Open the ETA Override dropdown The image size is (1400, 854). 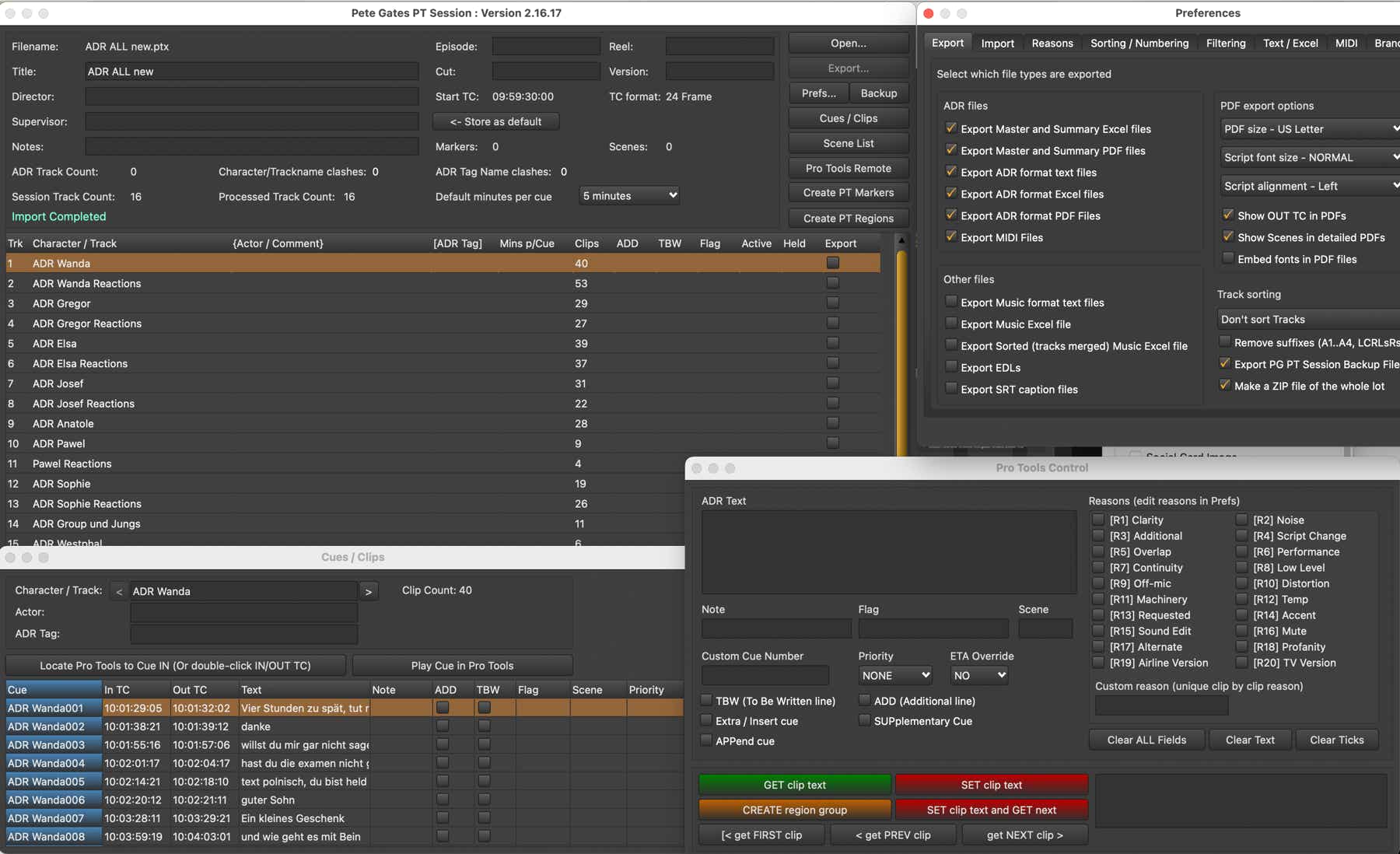979,676
